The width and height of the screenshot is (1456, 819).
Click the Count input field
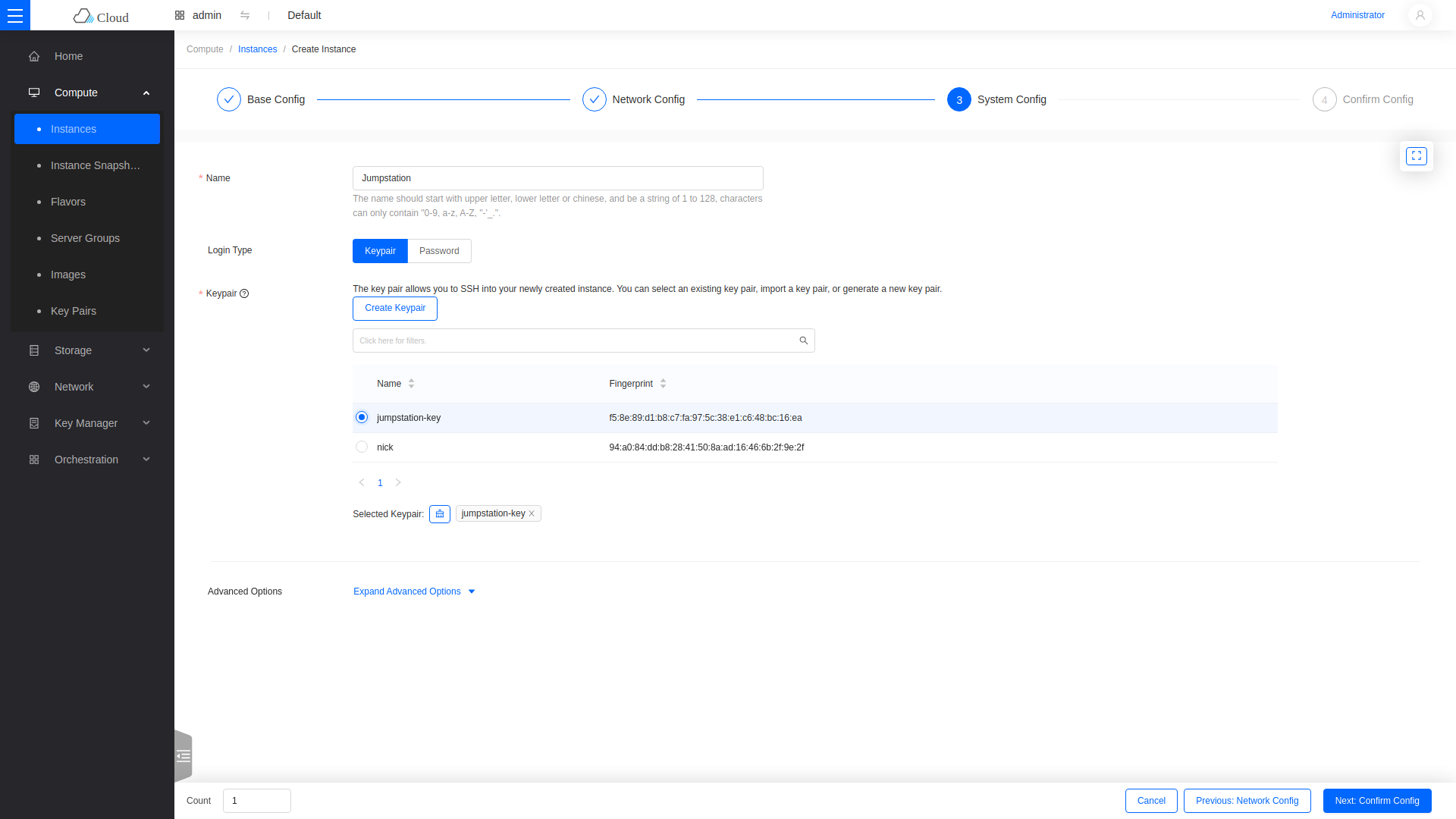point(257,801)
